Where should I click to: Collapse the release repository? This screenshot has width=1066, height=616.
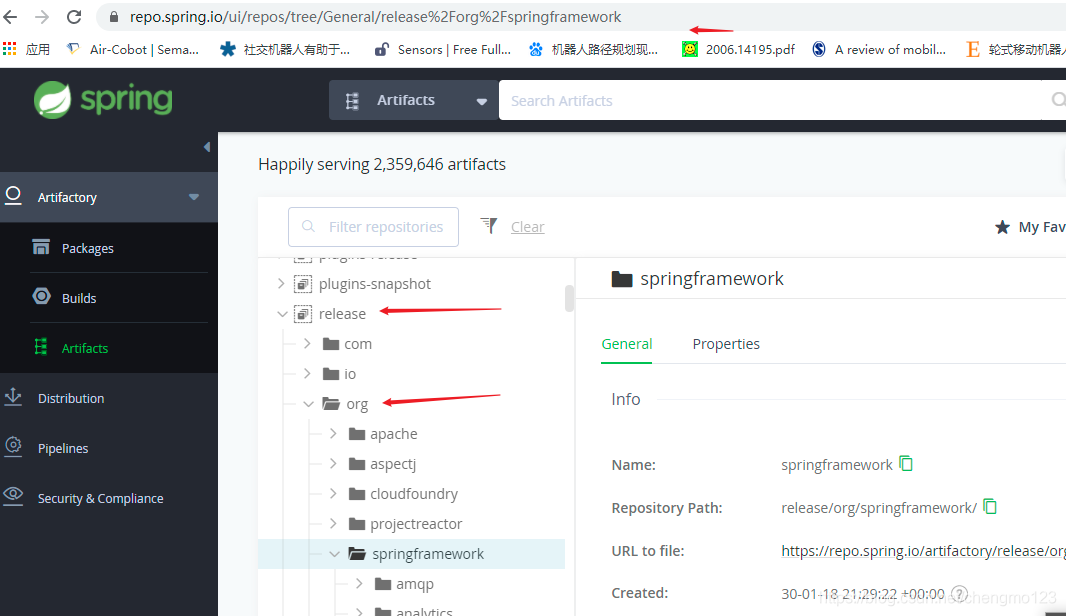click(x=282, y=314)
